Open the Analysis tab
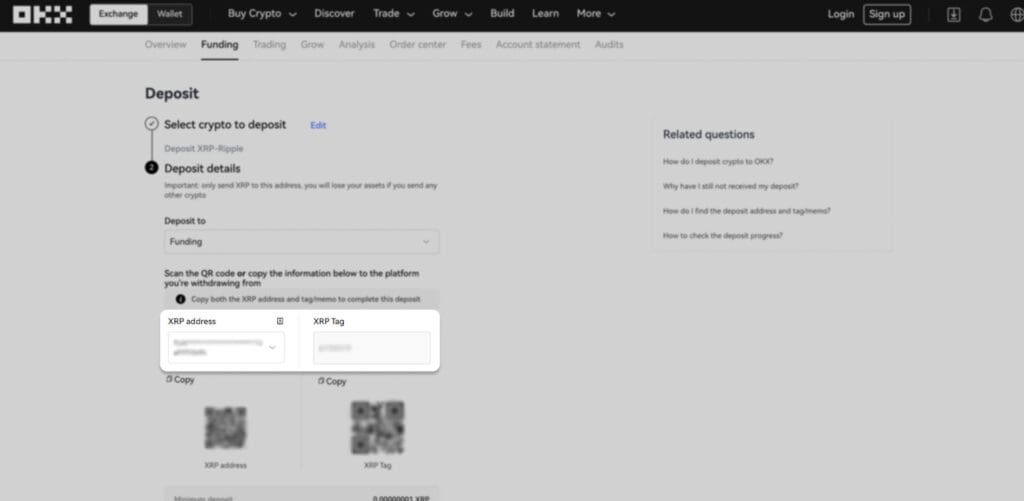 [357, 44]
